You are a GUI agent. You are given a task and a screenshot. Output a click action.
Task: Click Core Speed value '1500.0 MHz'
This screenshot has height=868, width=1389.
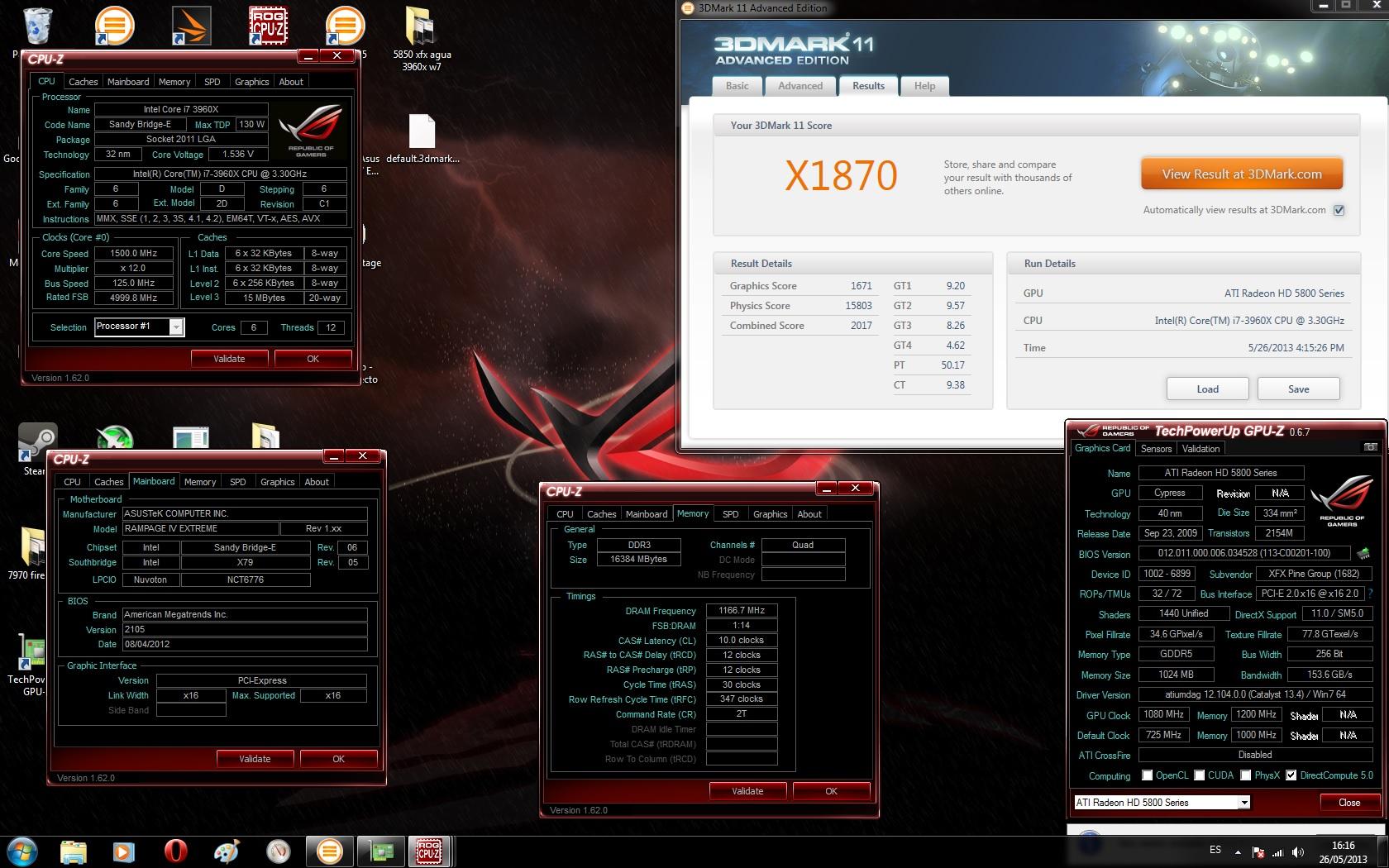[134, 254]
